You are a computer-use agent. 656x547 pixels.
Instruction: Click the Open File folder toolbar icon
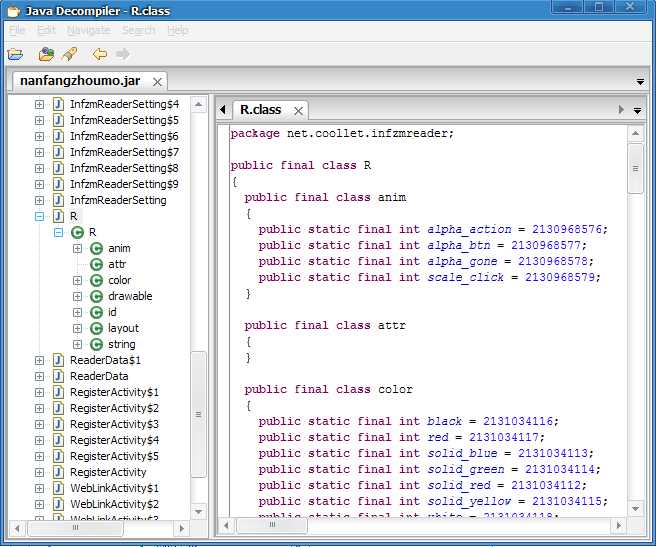pyautogui.click(x=15, y=54)
